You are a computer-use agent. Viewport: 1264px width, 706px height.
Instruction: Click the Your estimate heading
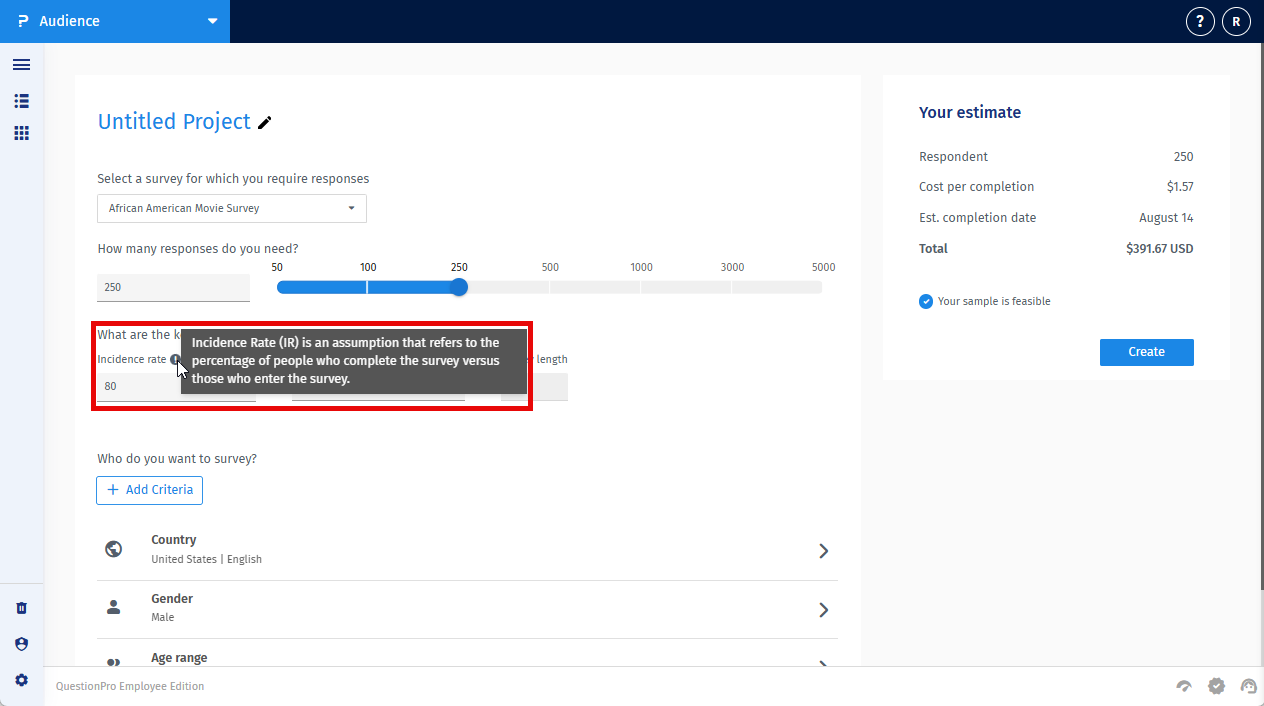tap(970, 112)
